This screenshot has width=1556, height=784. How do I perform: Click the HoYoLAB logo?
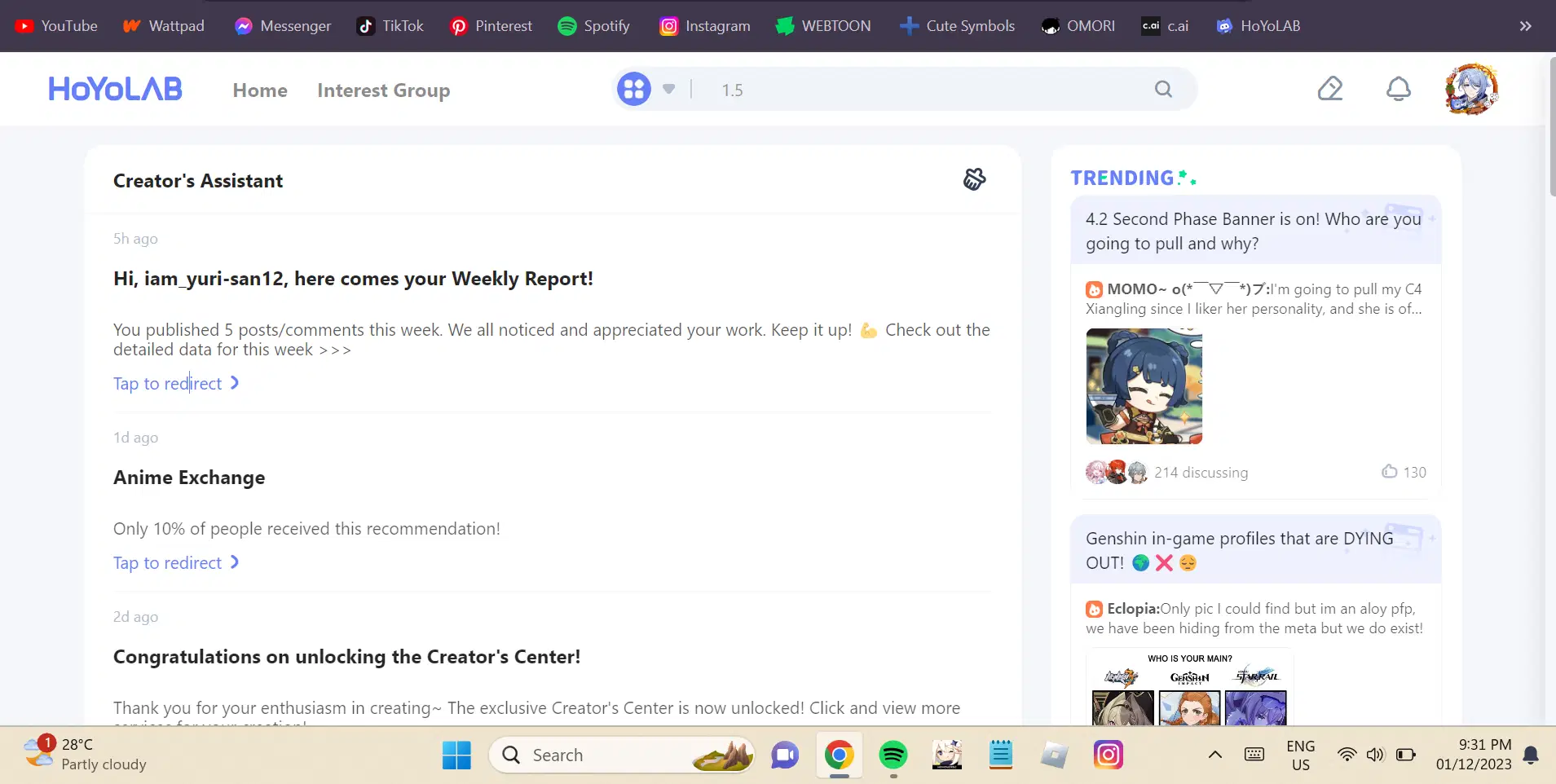(x=115, y=89)
